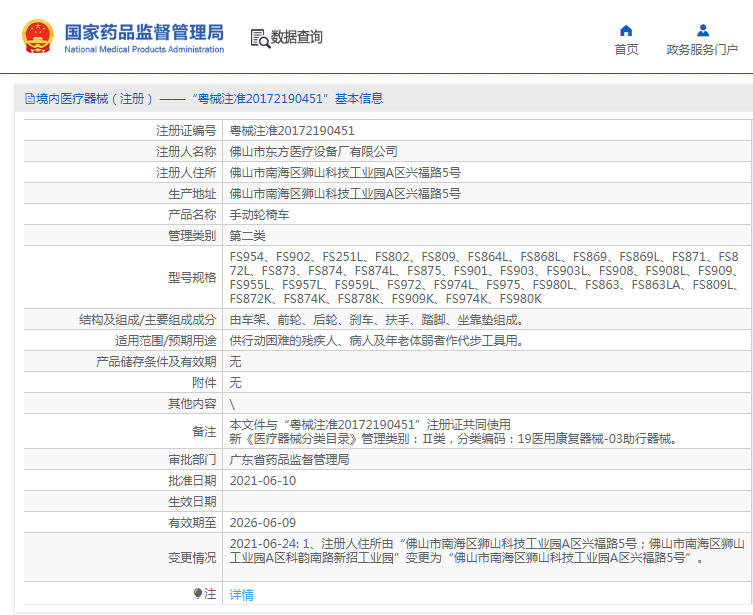
Task: Click 产品储存条件及有效期 label
Action: click(x=156, y=362)
